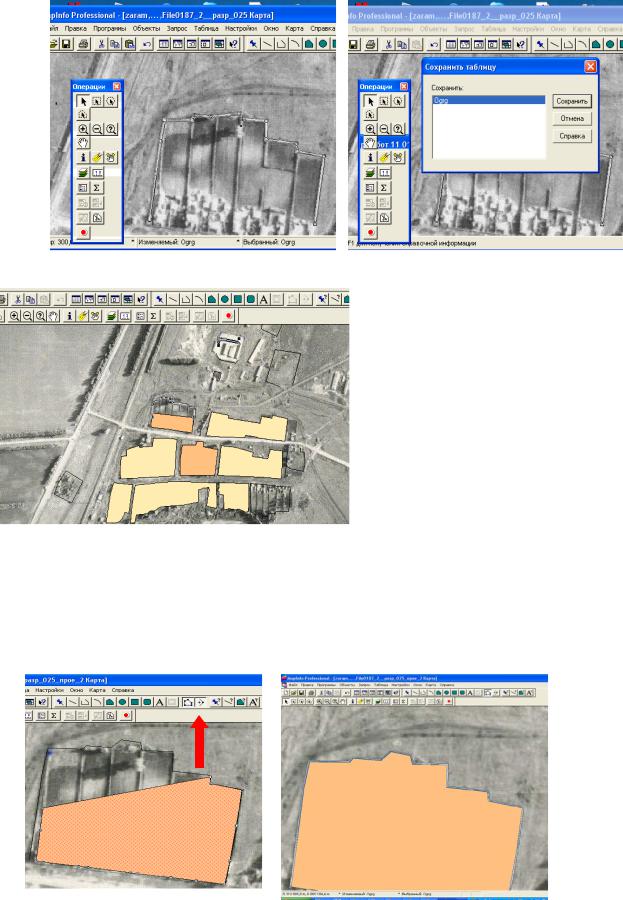This screenshot has width=623, height=900.
Task: Pick Line tool in yellow-polygons map window
Action: click(x=173, y=300)
